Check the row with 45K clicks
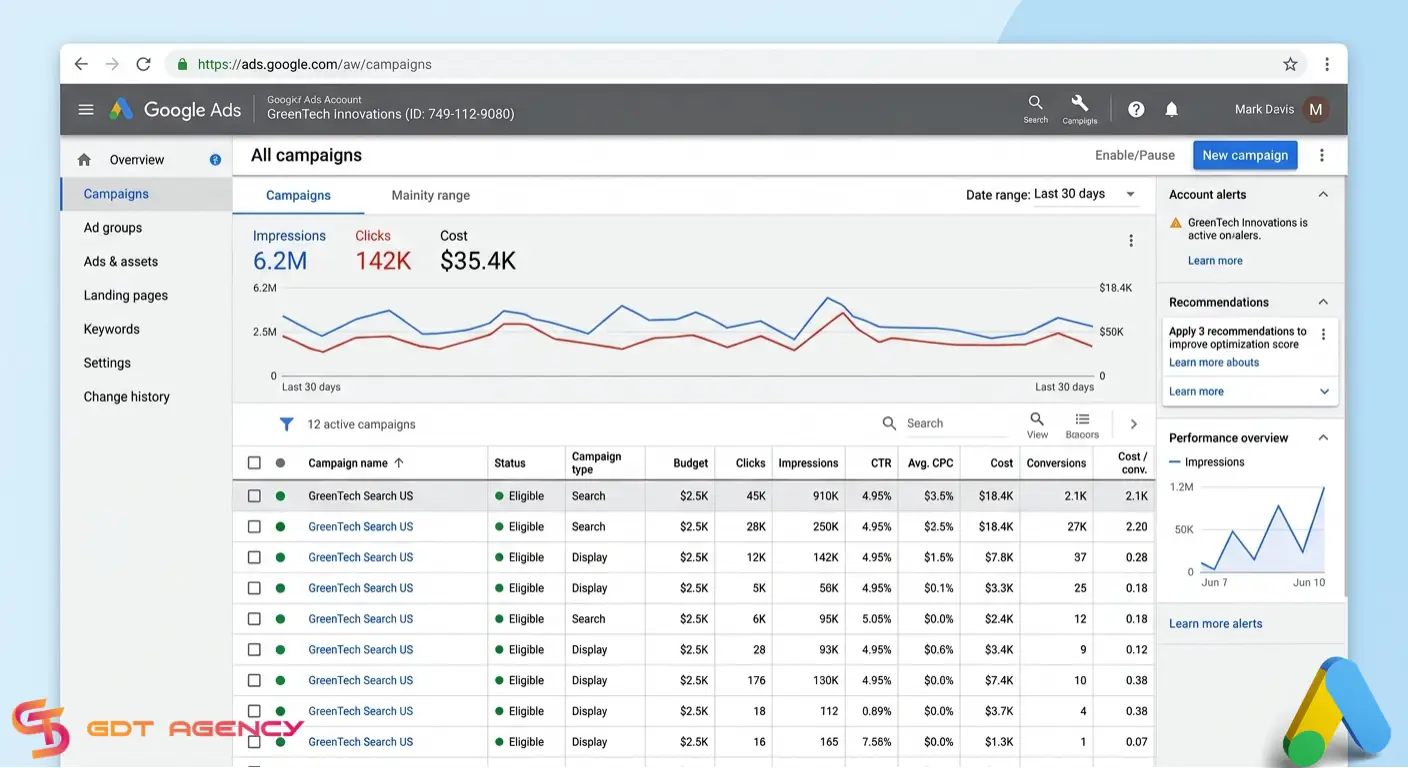This screenshot has height=768, width=1408. coord(254,496)
